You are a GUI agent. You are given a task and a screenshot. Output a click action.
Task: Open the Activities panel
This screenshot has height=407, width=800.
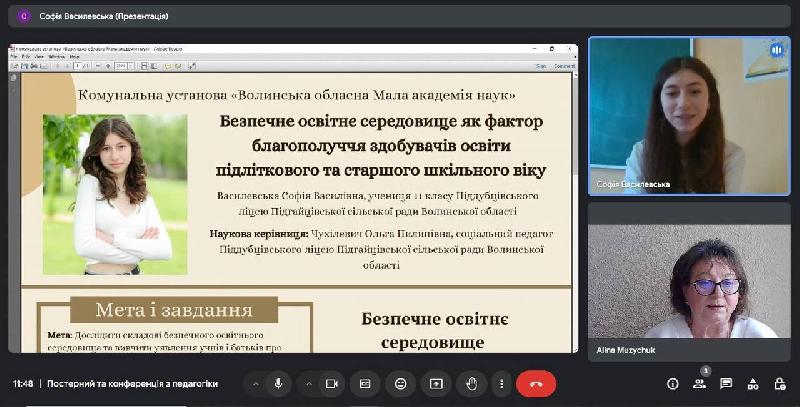753,384
